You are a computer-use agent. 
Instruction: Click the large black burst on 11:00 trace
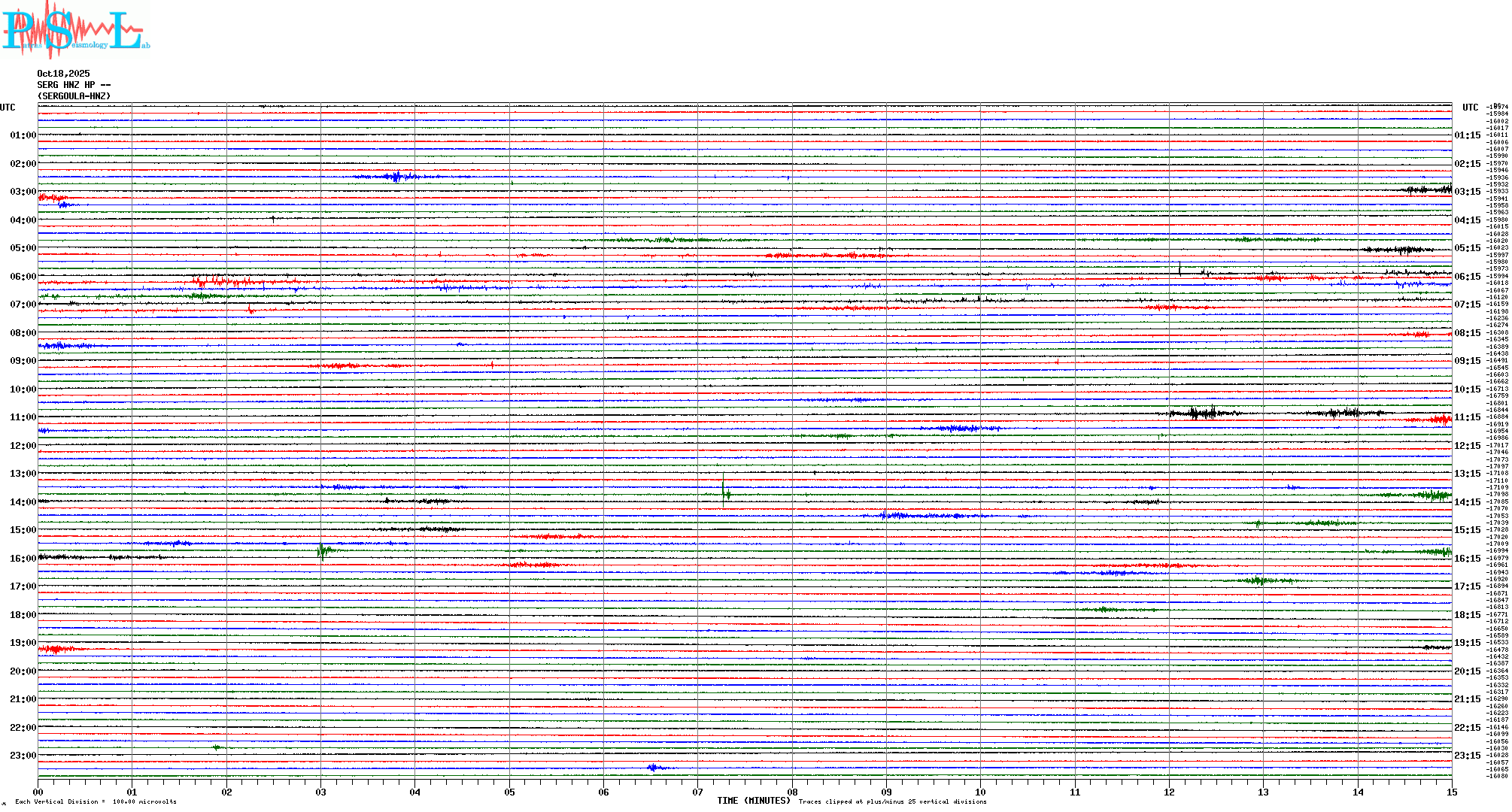click(x=1204, y=413)
